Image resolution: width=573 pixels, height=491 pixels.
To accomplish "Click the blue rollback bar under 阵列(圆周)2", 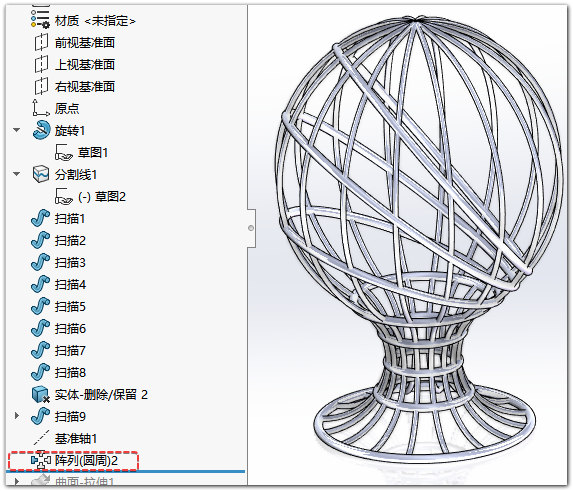I will point(125,472).
